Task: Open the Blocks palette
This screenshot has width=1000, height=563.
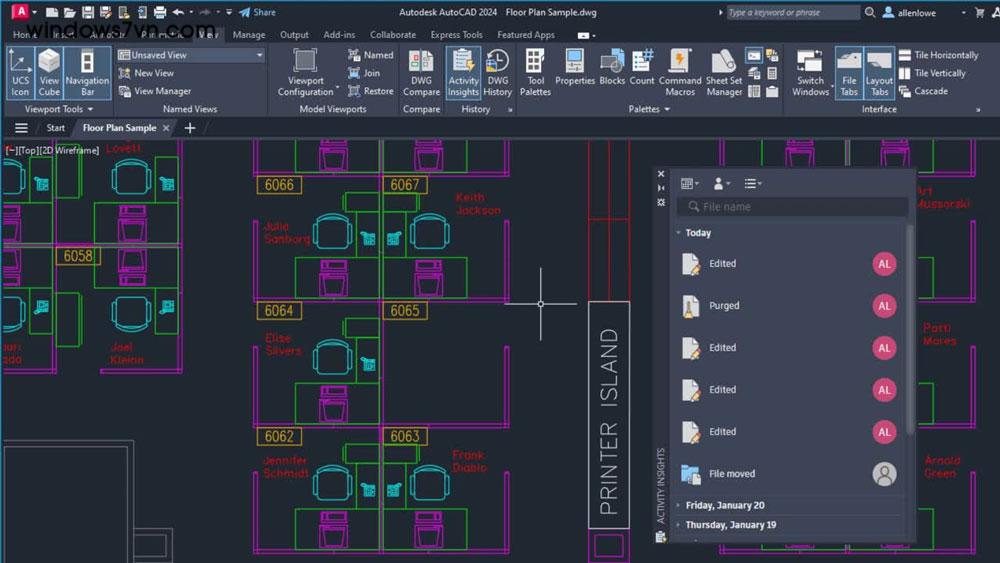Action: 612,68
